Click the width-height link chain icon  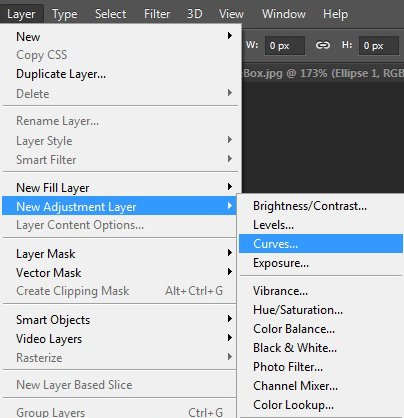pos(323,45)
